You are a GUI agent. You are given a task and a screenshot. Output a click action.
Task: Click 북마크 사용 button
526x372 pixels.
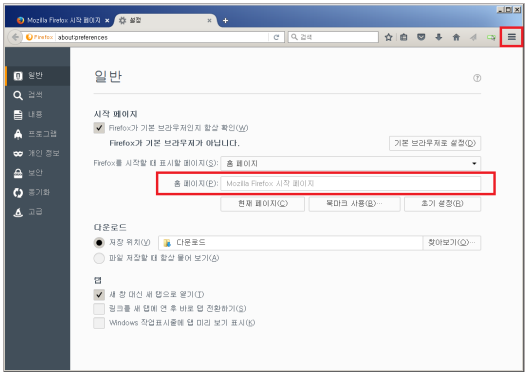click(354, 204)
